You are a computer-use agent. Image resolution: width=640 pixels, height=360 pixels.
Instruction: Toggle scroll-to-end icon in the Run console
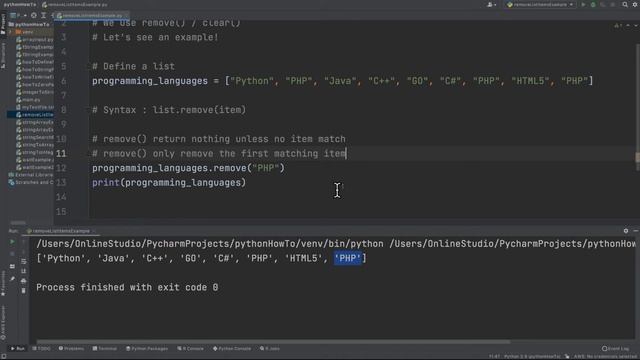point(24,271)
